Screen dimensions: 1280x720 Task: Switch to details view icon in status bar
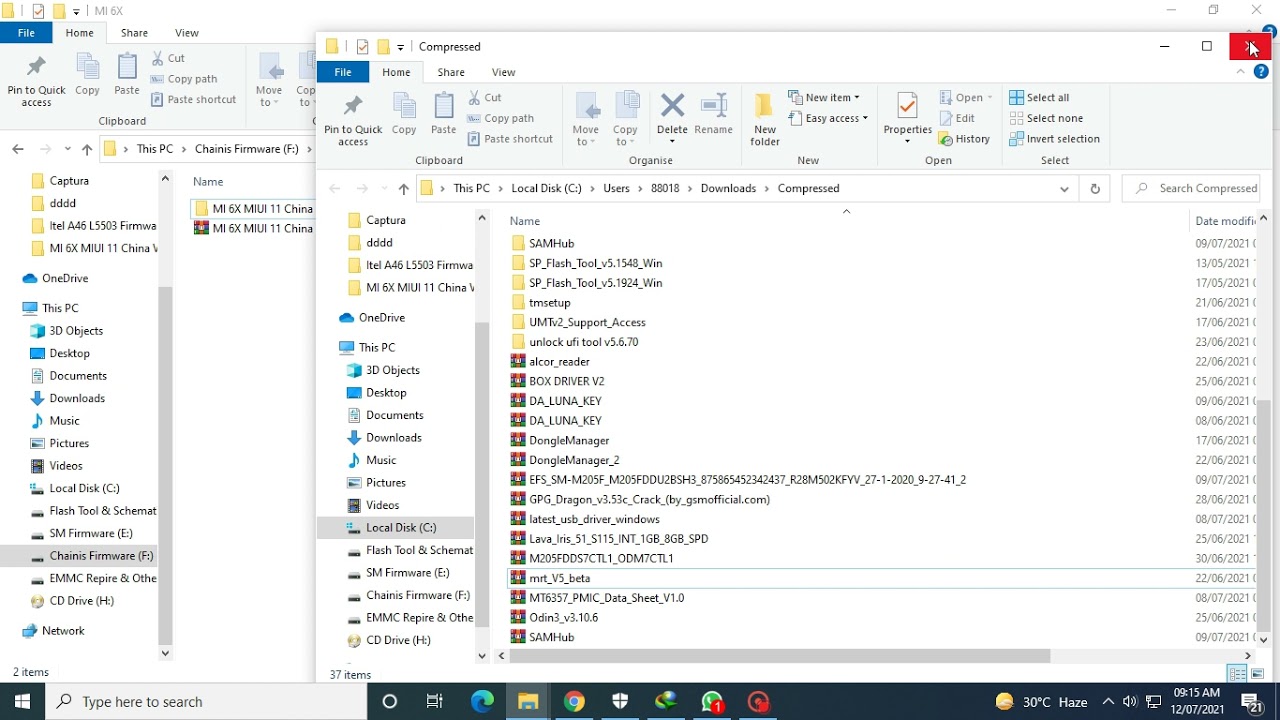point(1237,674)
